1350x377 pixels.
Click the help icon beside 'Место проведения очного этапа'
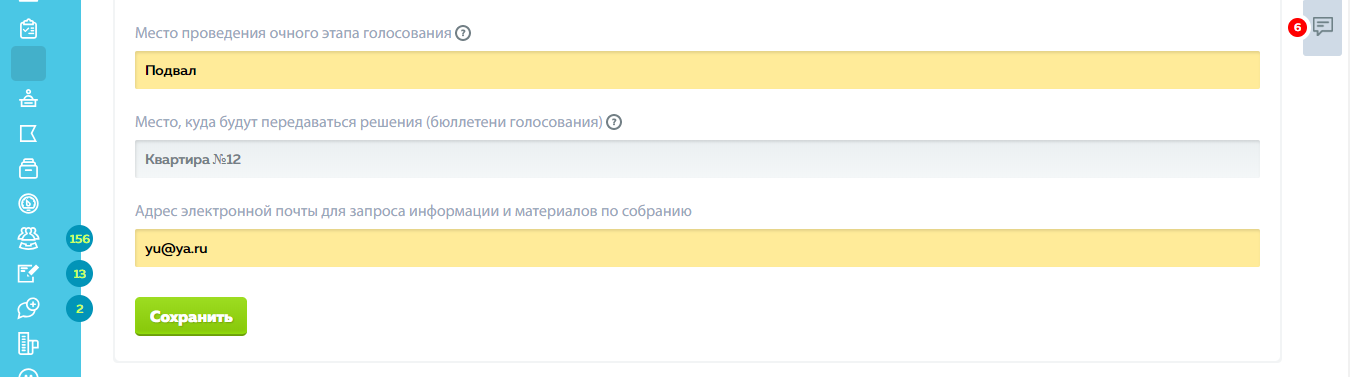[463, 33]
